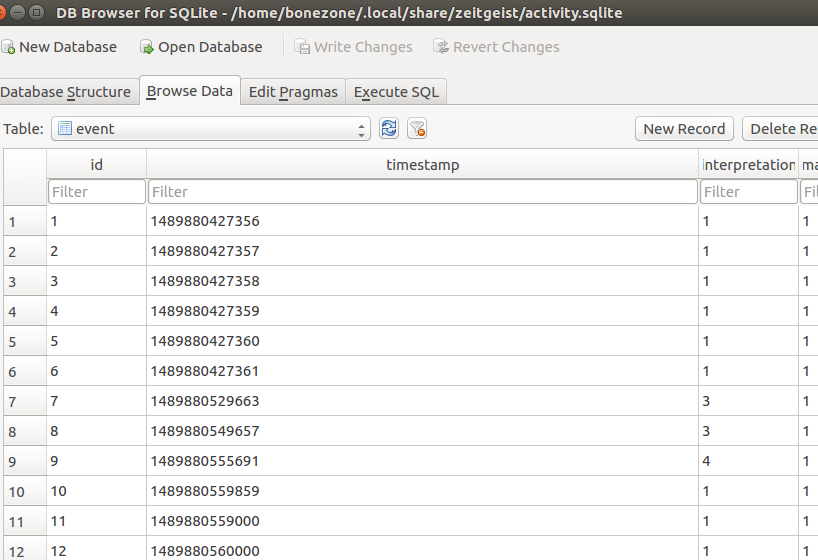Focus the interpretation column filter field

coord(749,192)
